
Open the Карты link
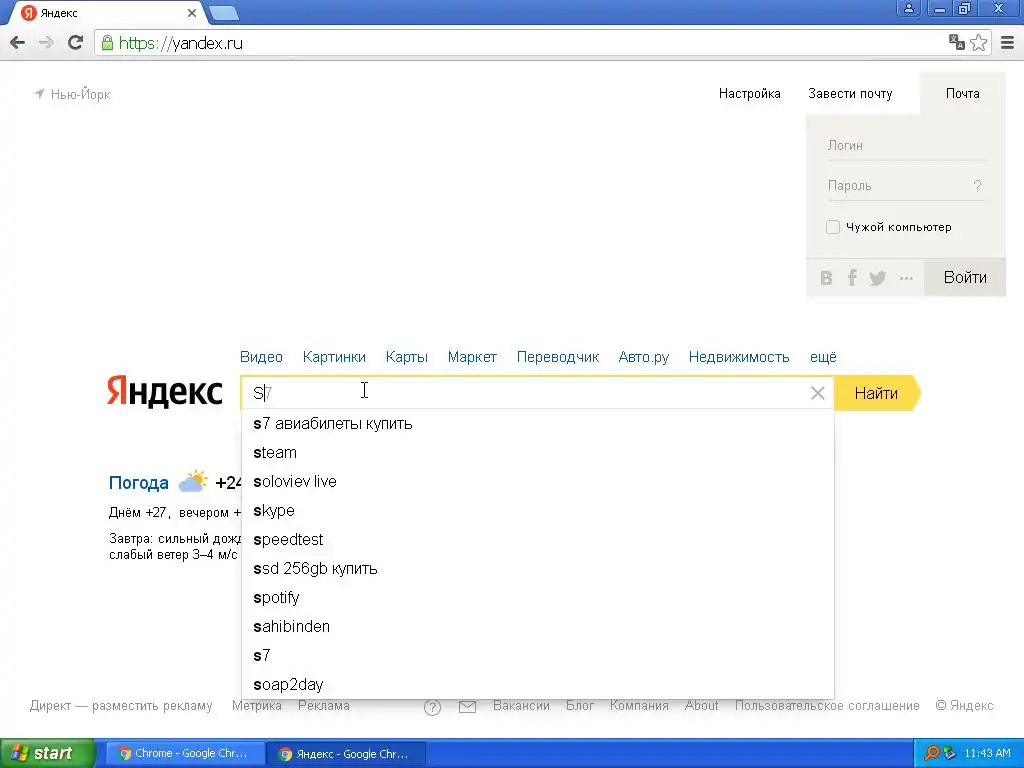click(x=407, y=357)
